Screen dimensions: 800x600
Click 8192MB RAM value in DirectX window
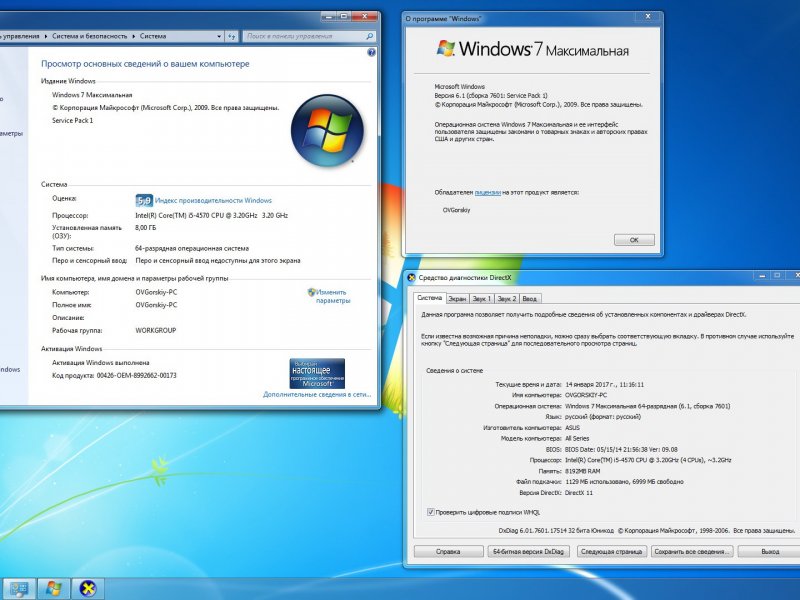point(583,471)
